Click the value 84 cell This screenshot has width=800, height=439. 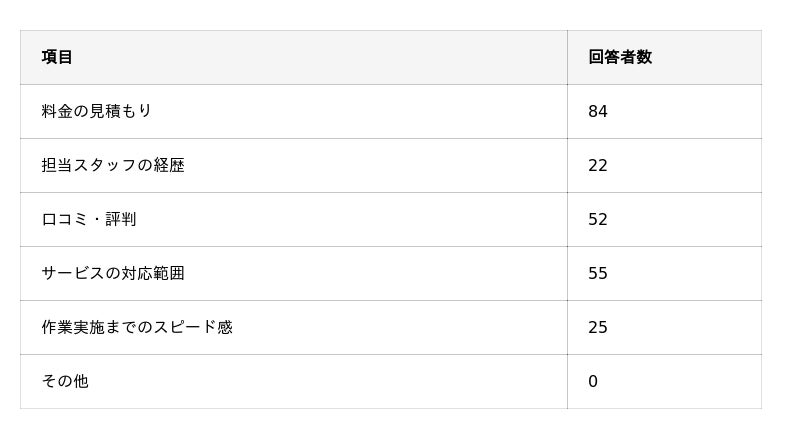[x=598, y=111]
